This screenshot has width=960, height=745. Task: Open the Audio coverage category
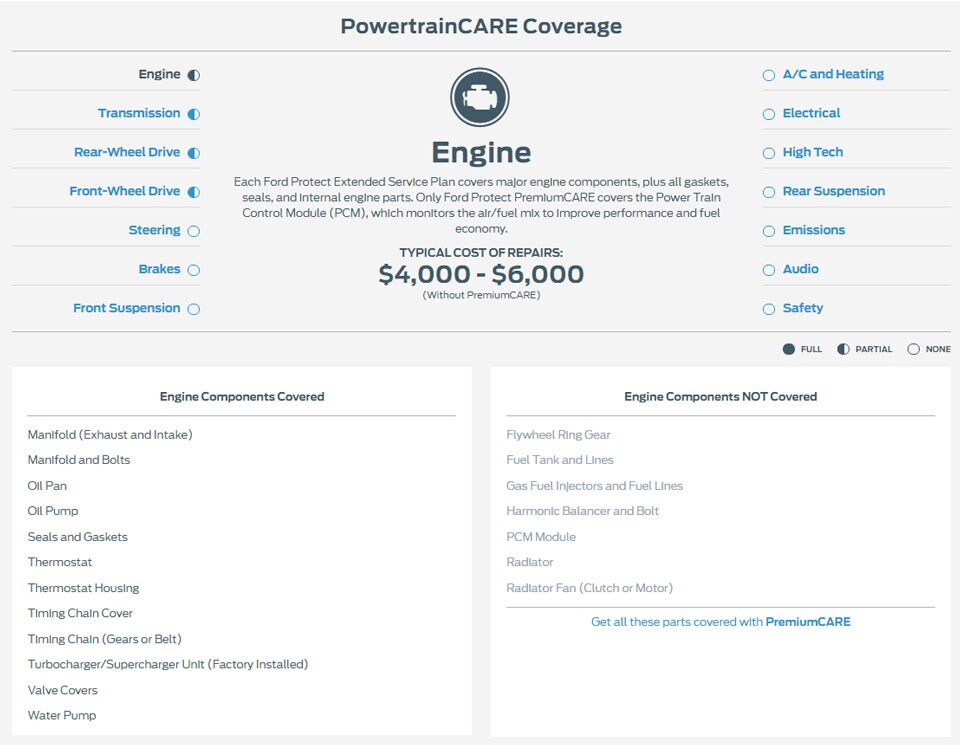[x=800, y=269]
